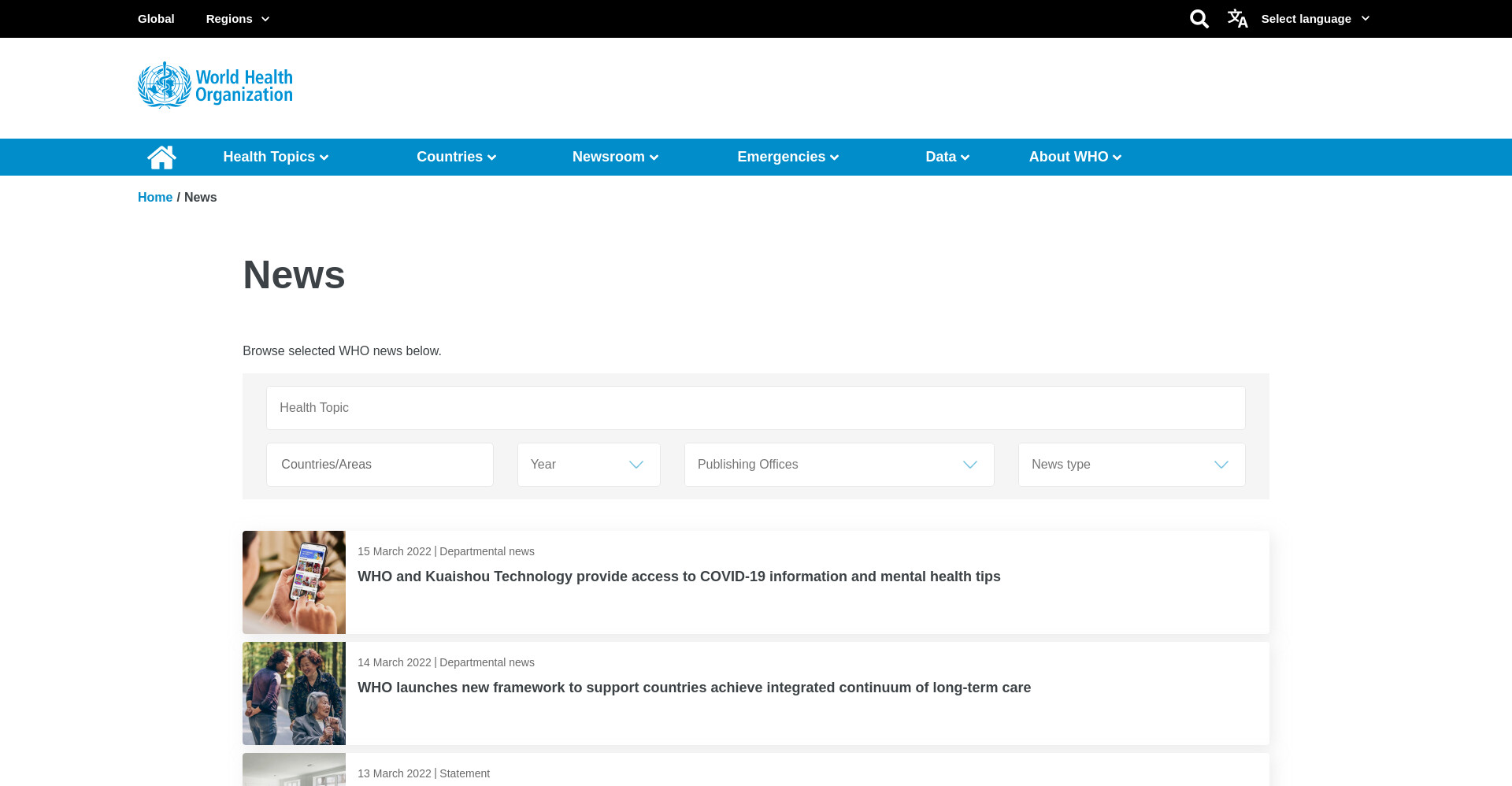Open the Countries menu
Screen dimensions: 1512x786
457,157
